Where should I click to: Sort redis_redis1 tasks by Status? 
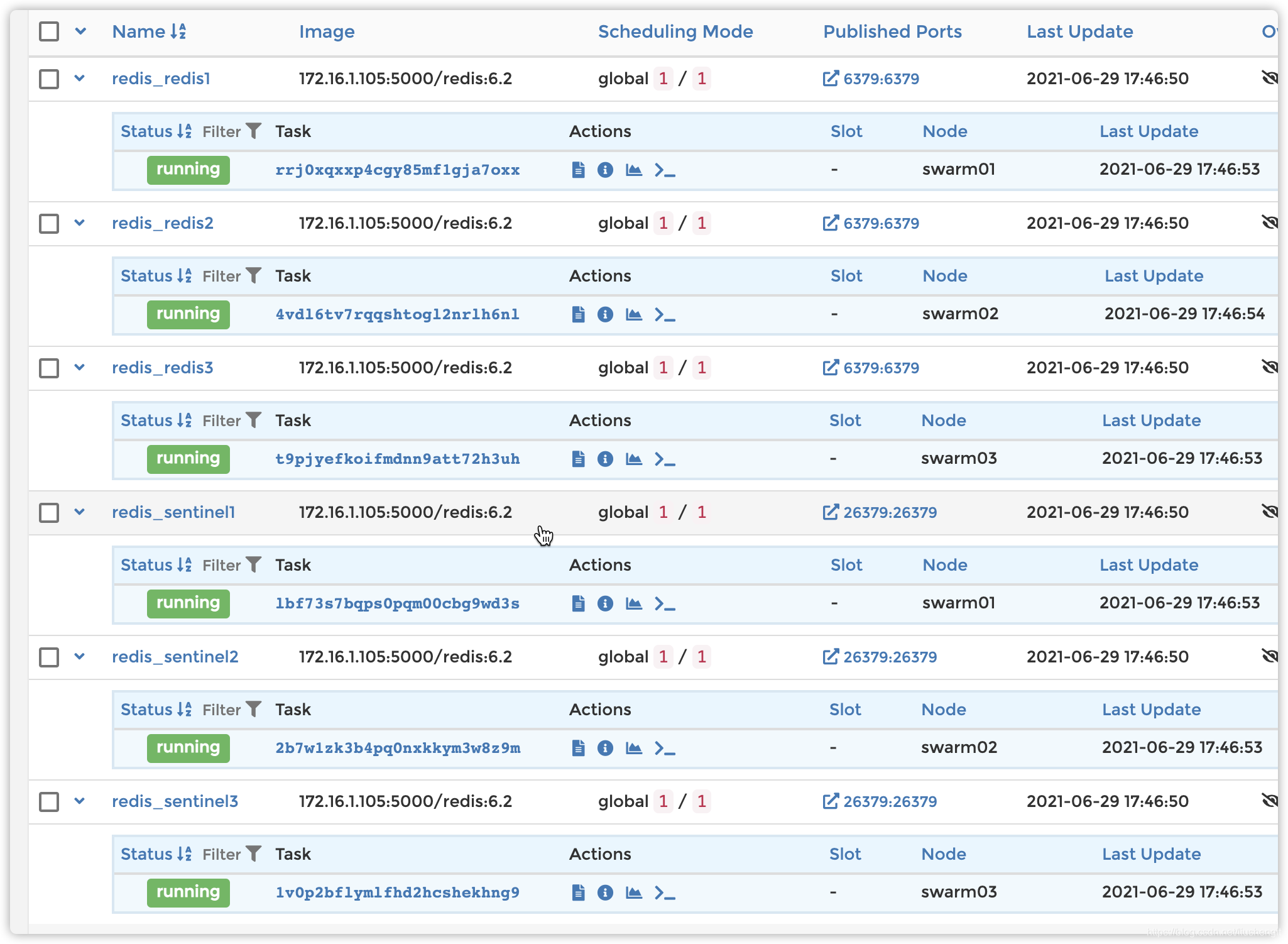[x=156, y=131]
